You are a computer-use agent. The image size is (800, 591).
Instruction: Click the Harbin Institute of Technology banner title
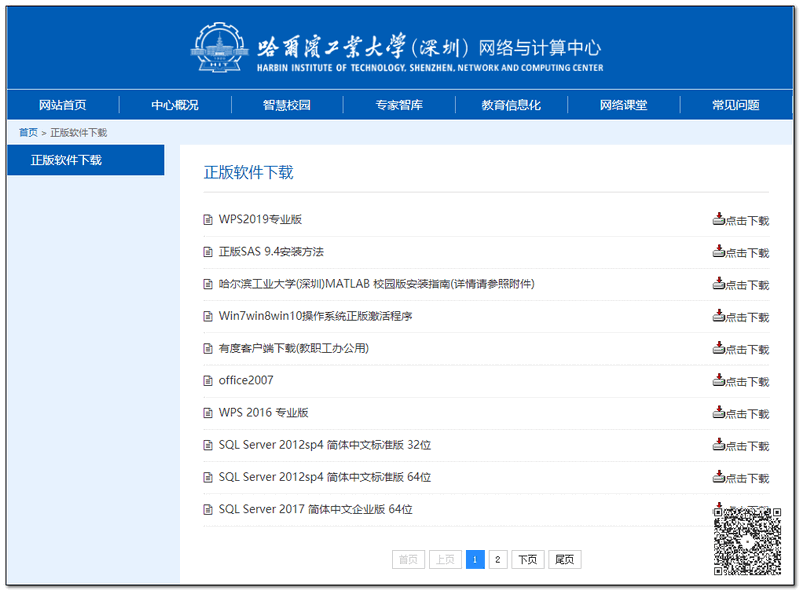[429, 53]
